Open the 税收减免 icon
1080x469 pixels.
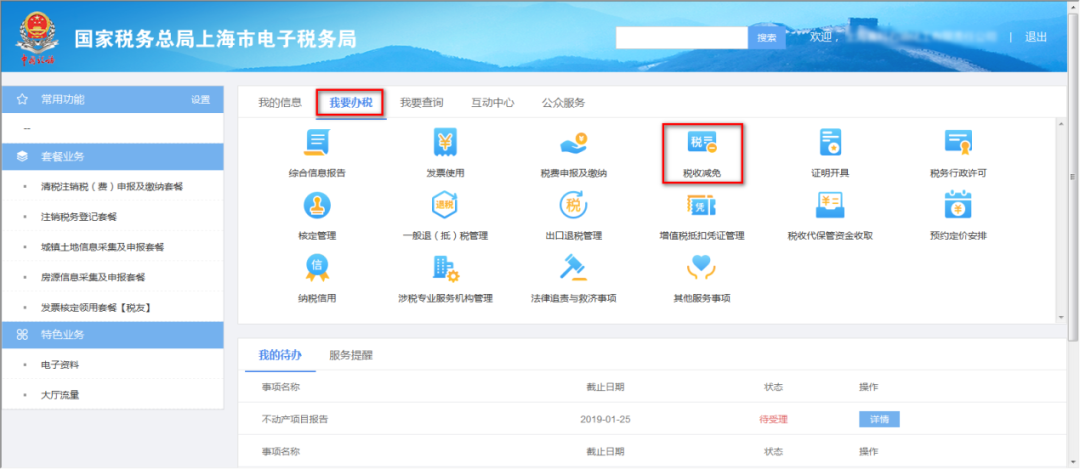click(702, 143)
